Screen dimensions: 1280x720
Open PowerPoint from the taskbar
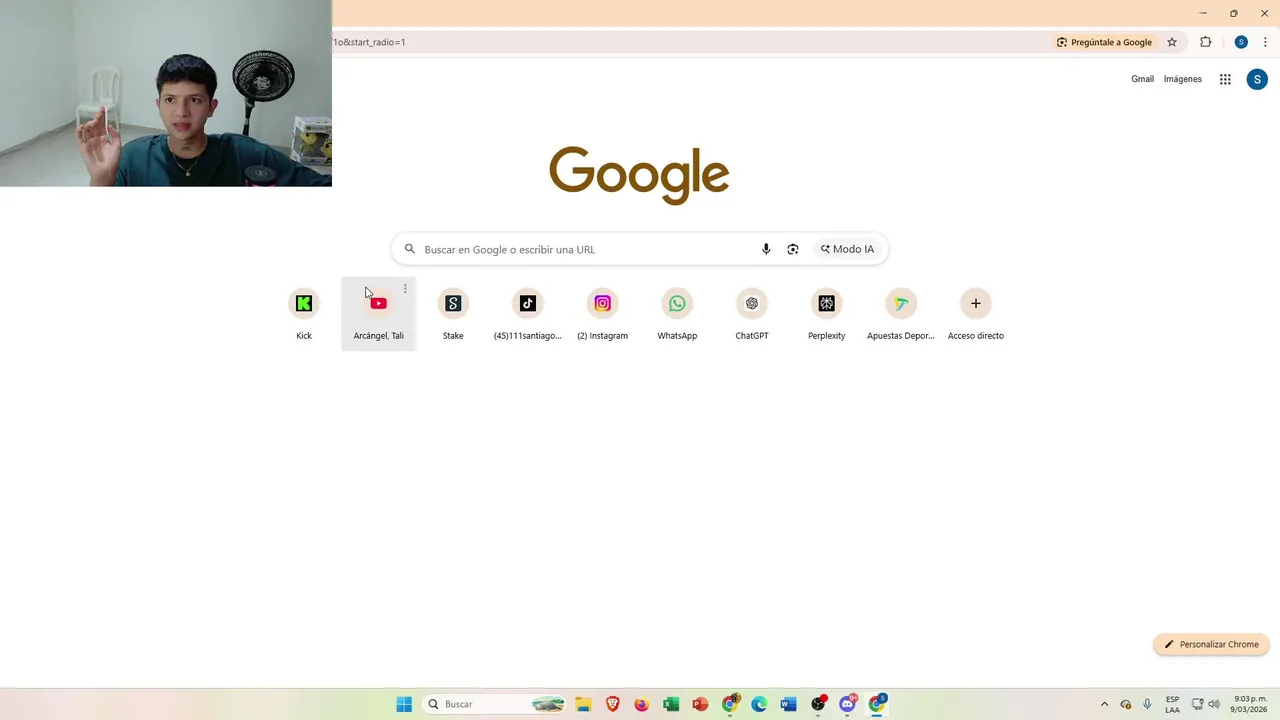tap(700, 704)
